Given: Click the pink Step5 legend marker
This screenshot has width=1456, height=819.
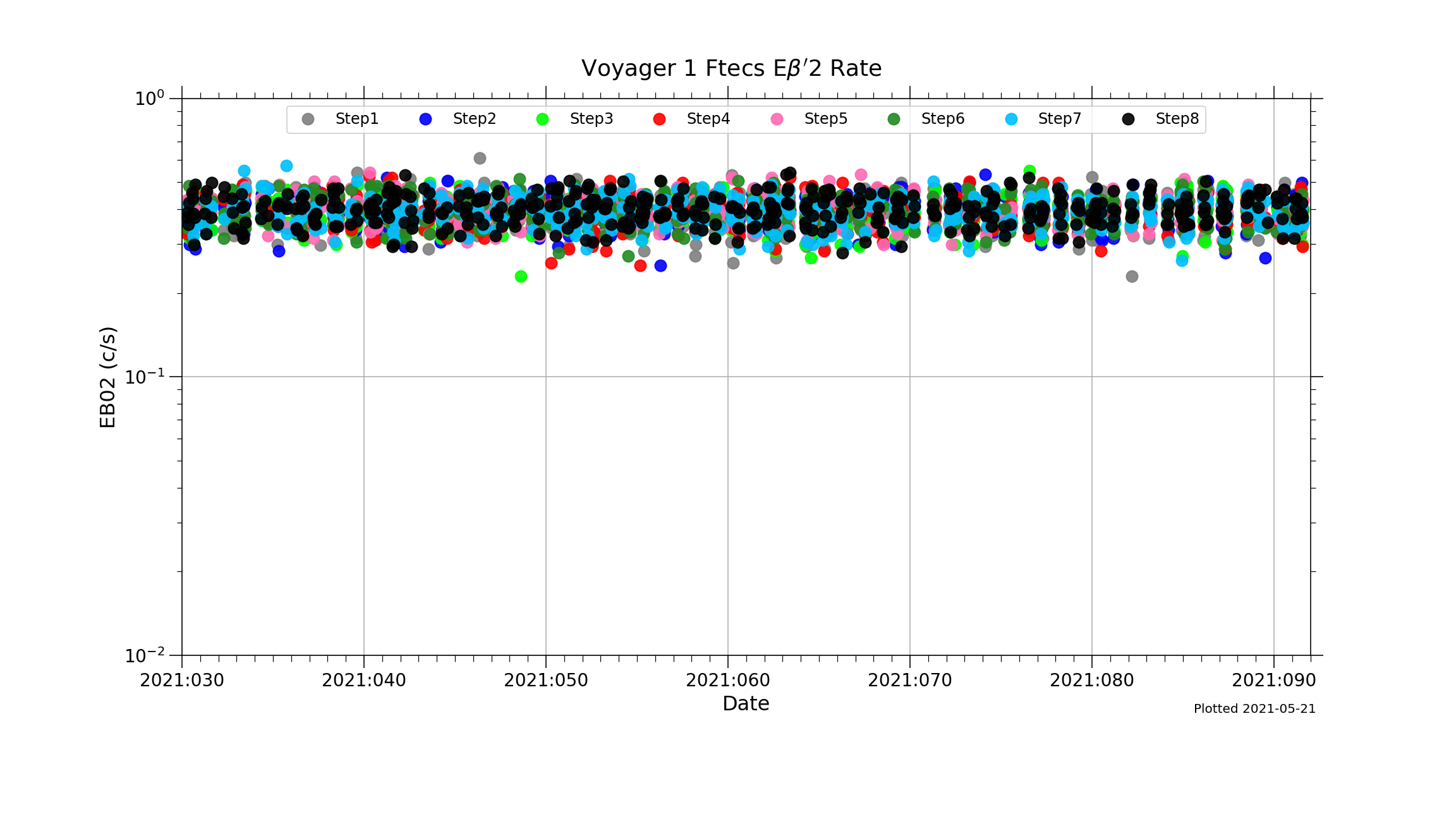Looking at the screenshot, I should coord(777,119).
